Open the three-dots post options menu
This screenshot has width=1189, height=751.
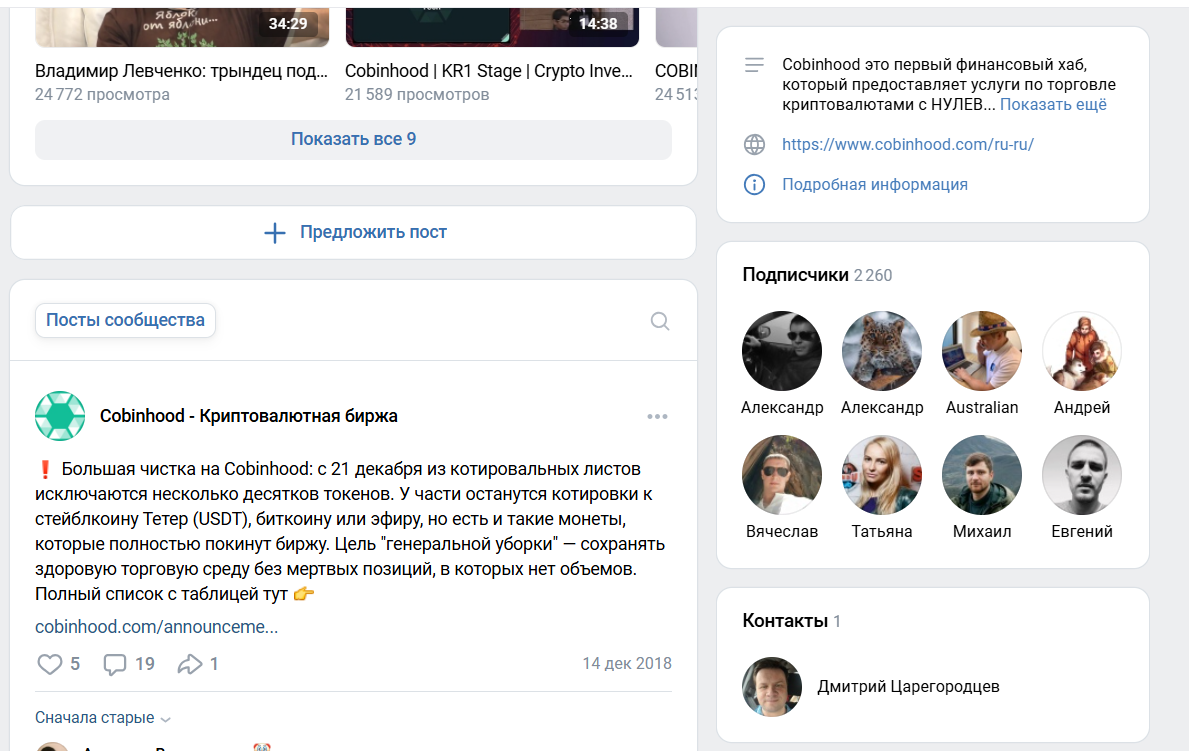pyautogui.click(x=657, y=417)
